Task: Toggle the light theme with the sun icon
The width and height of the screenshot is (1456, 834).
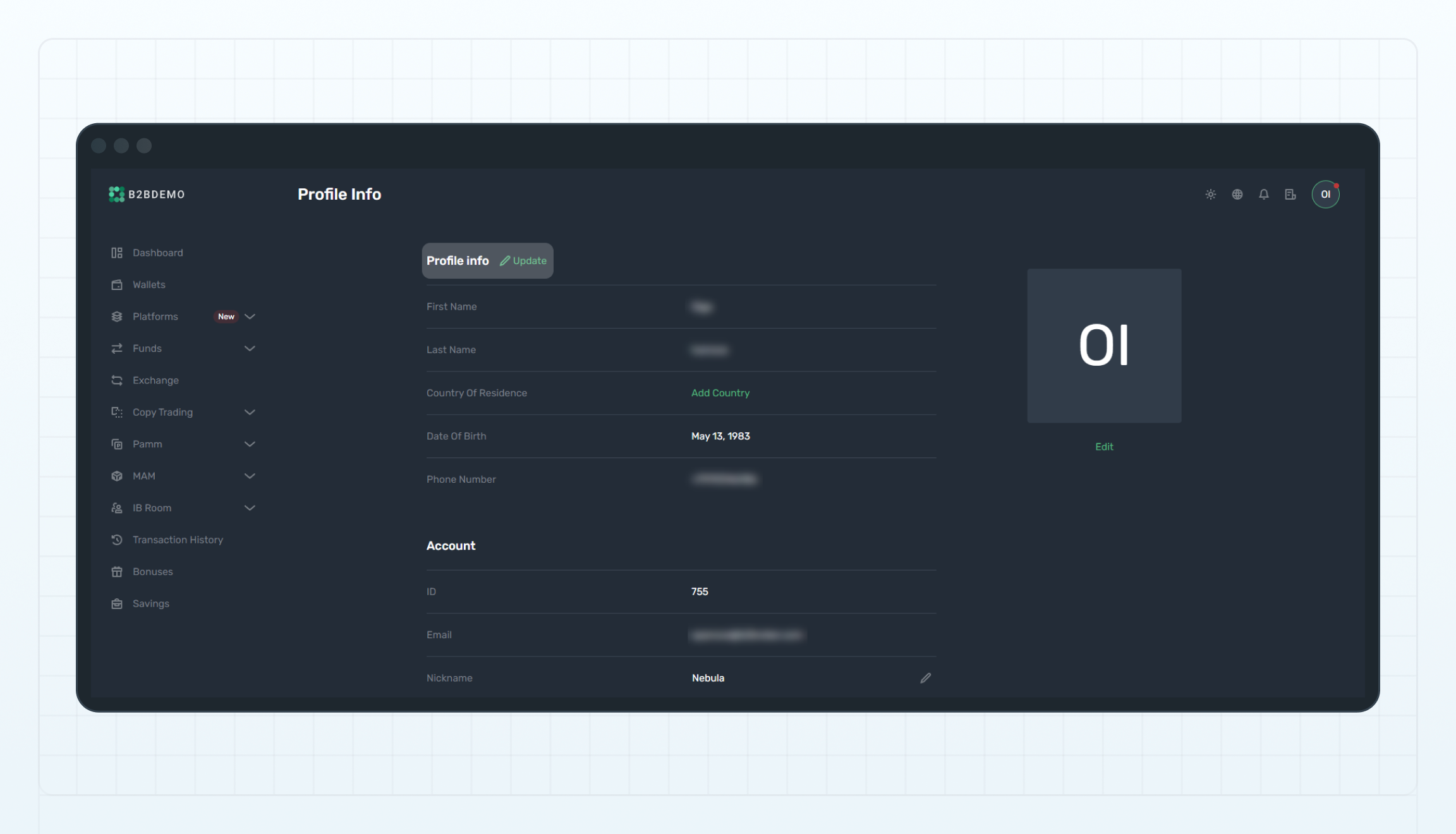Action: click(x=1210, y=194)
